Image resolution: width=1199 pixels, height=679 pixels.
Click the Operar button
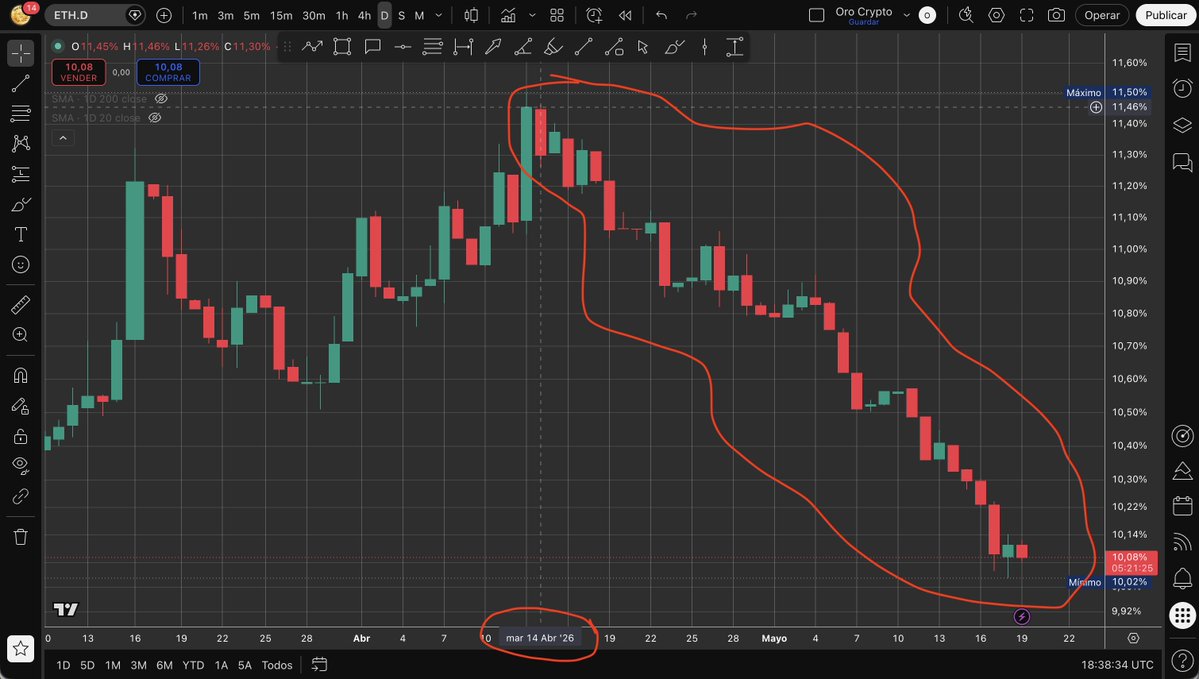click(1102, 15)
